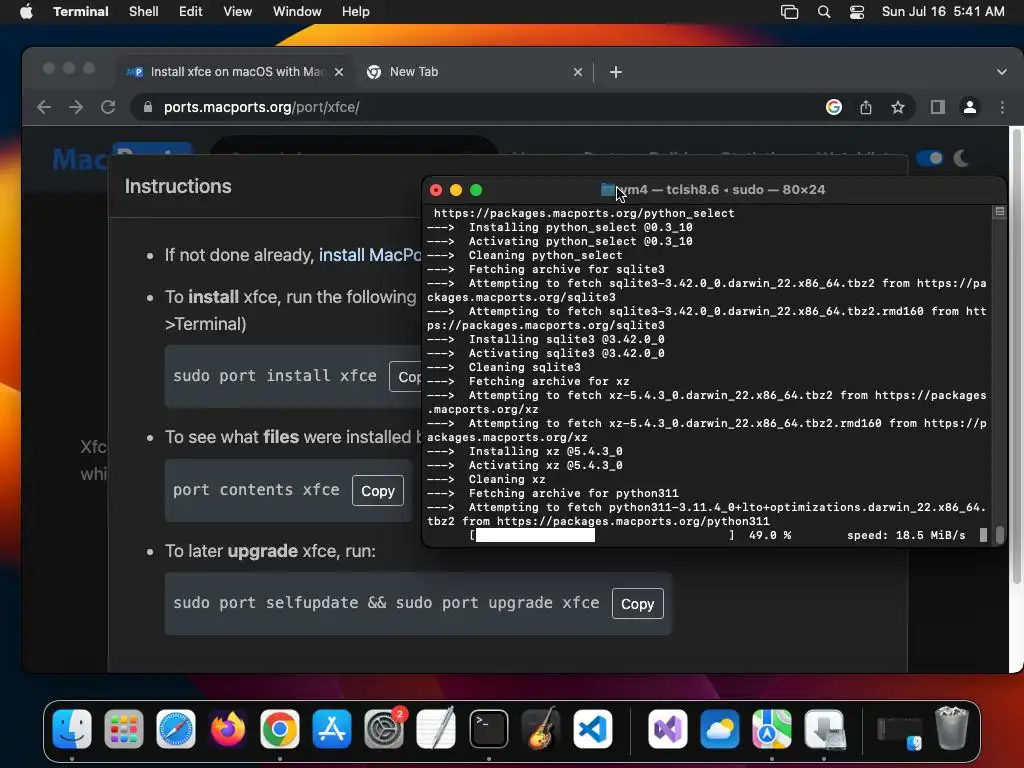This screenshot has height=768, width=1024.
Task: Open Chrome profile menu
Action: [970, 107]
